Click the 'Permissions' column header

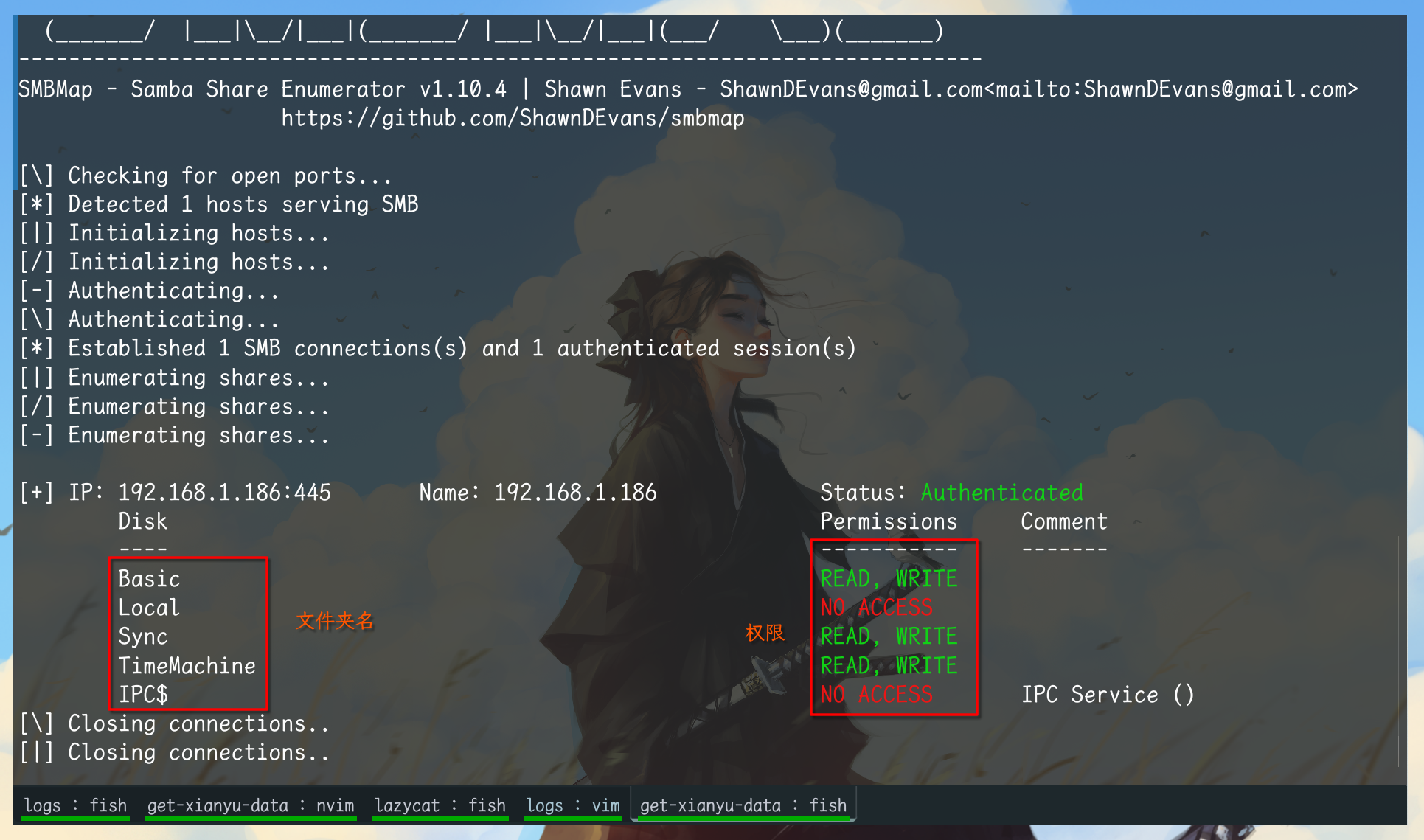889,521
